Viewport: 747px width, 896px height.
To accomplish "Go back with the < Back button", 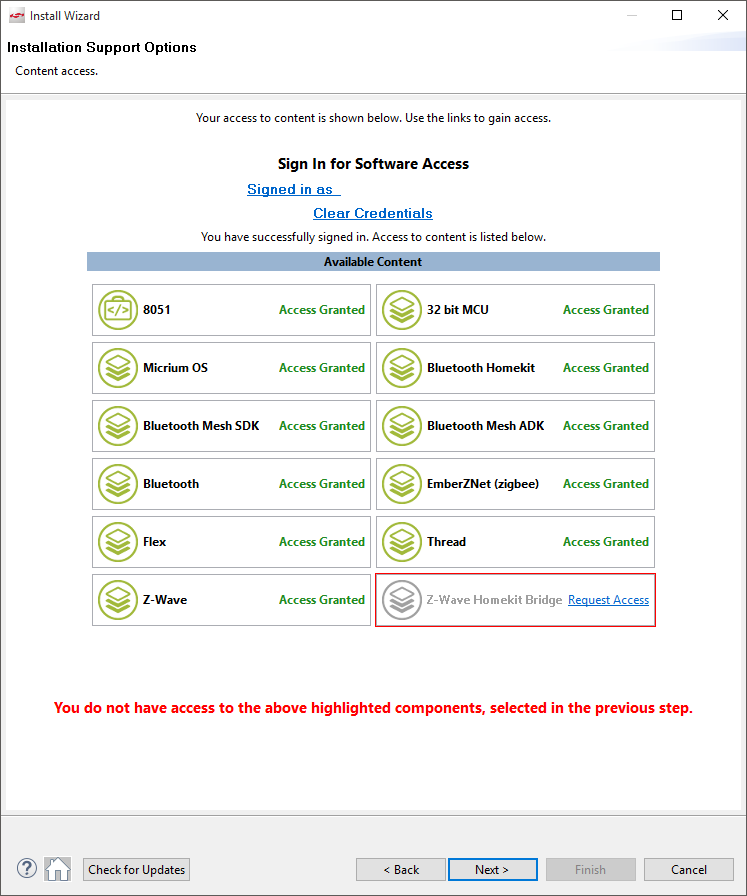I will click(401, 870).
